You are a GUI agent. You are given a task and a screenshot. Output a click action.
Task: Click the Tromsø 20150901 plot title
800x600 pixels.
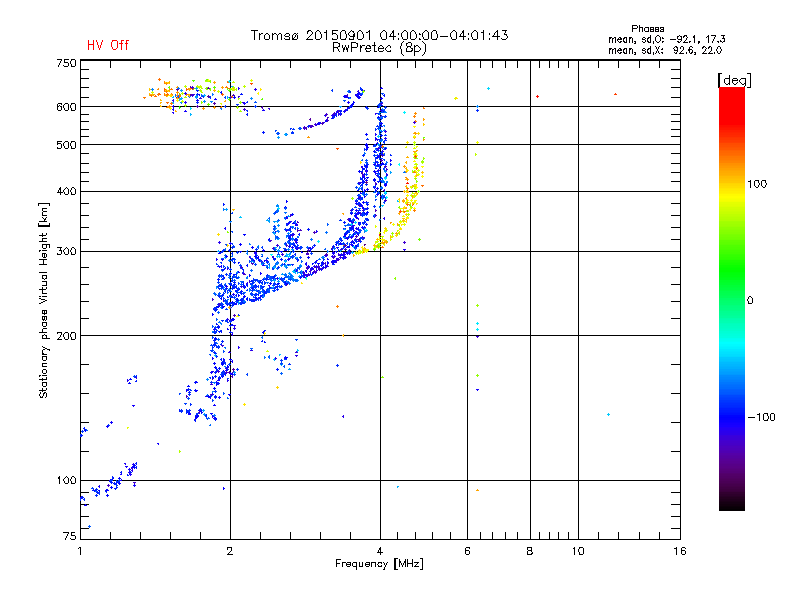[379, 35]
